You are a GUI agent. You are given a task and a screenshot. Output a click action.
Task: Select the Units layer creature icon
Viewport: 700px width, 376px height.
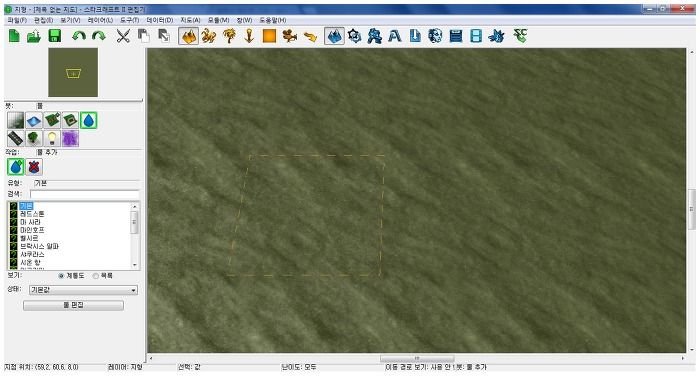point(208,36)
